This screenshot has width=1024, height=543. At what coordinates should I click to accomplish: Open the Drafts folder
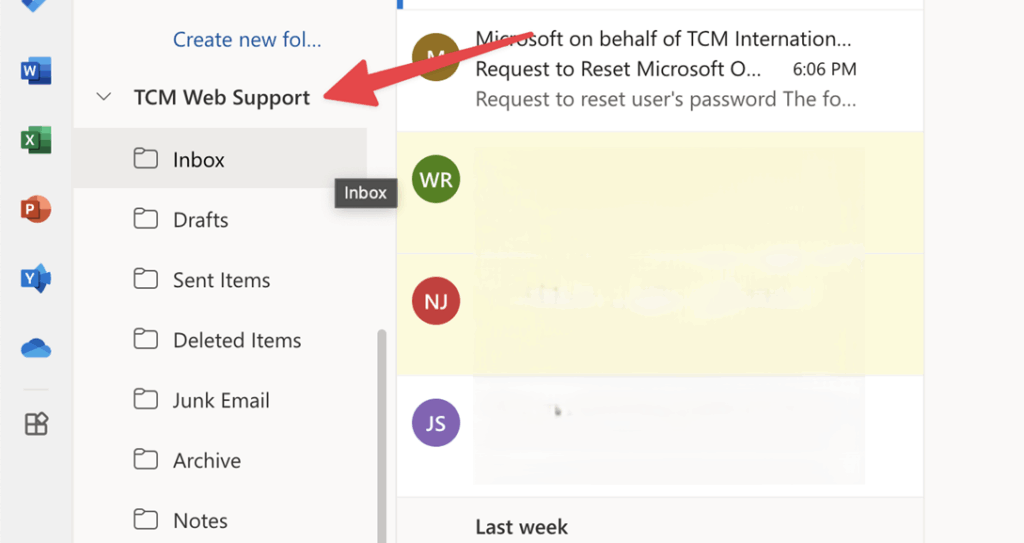[x=201, y=220]
